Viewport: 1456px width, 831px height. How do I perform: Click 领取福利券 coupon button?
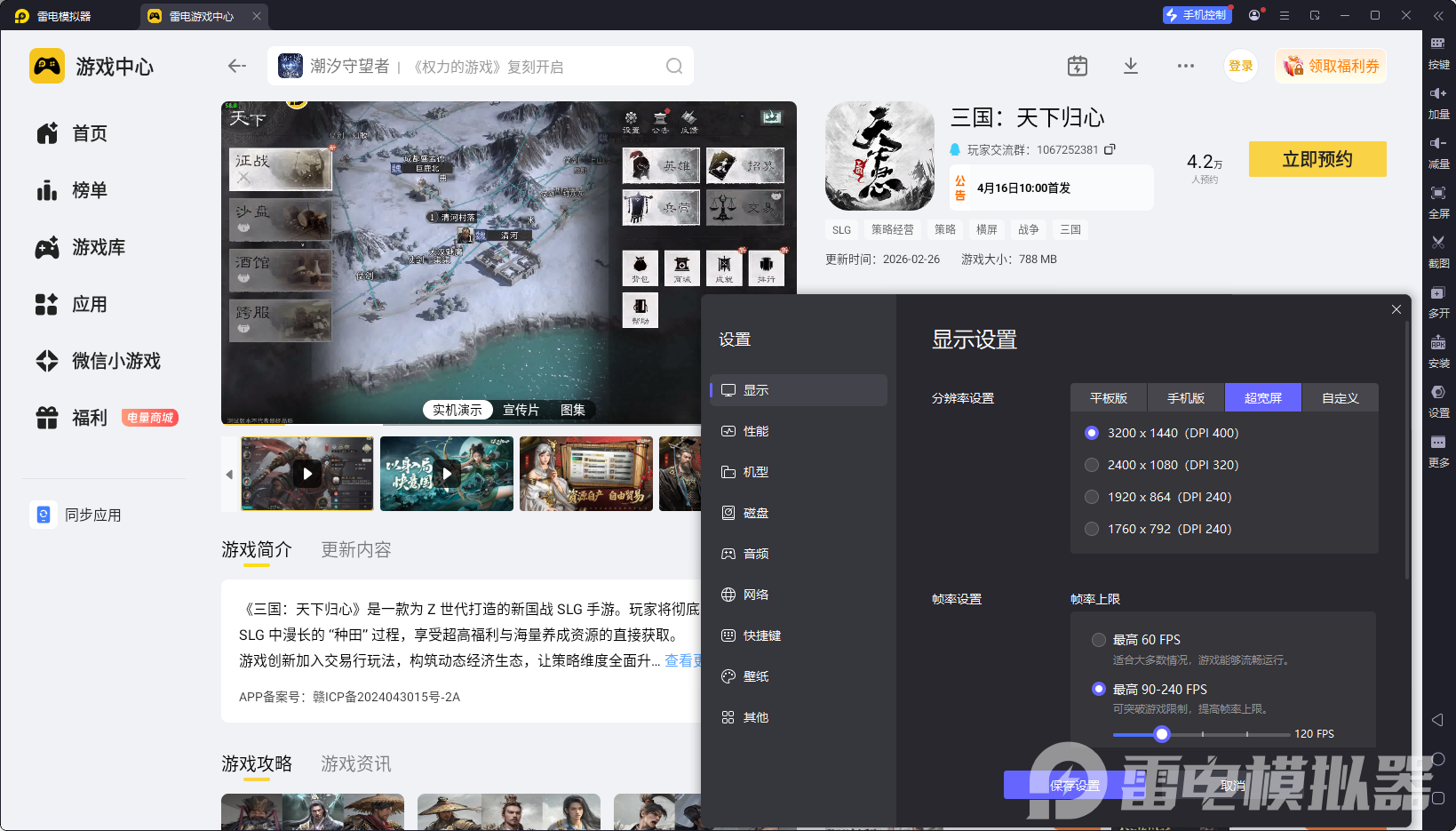coord(1331,66)
